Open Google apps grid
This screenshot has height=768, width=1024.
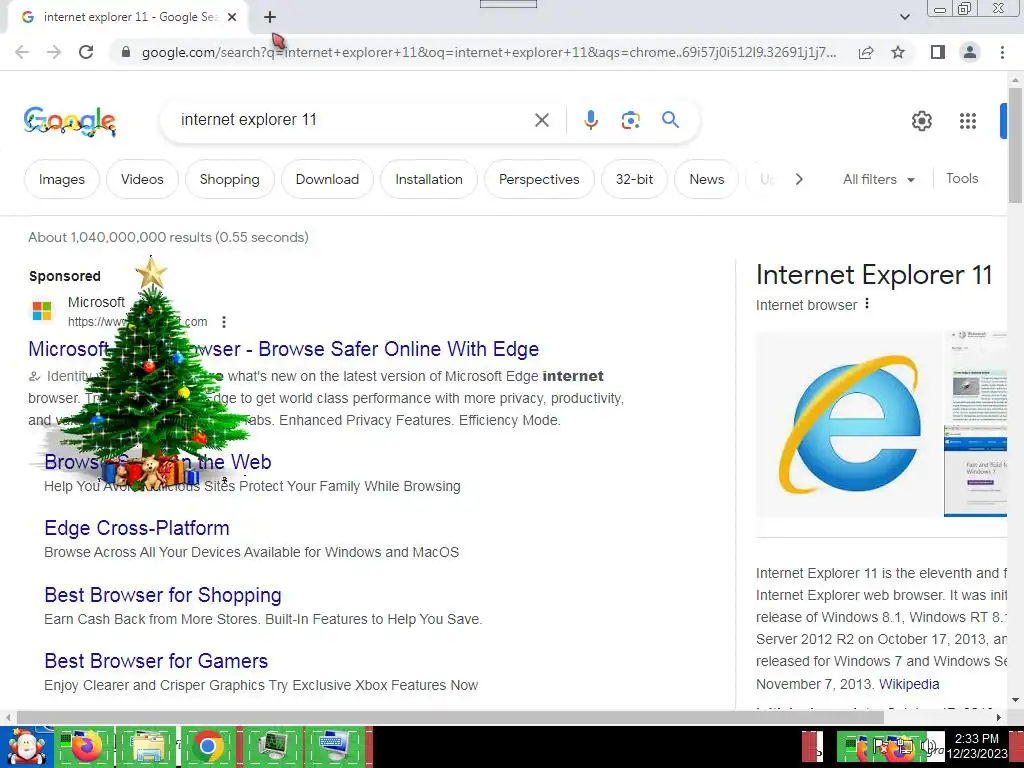[x=968, y=121]
